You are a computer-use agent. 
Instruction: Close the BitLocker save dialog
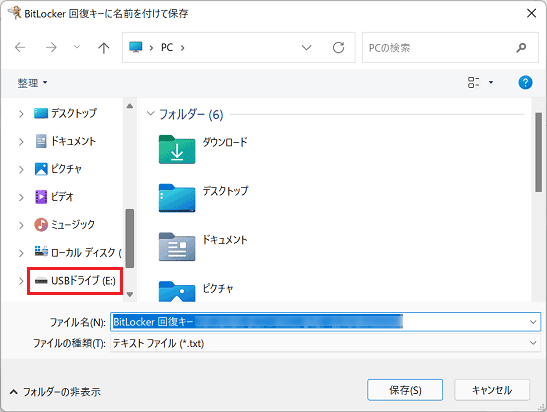(x=531, y=13)
